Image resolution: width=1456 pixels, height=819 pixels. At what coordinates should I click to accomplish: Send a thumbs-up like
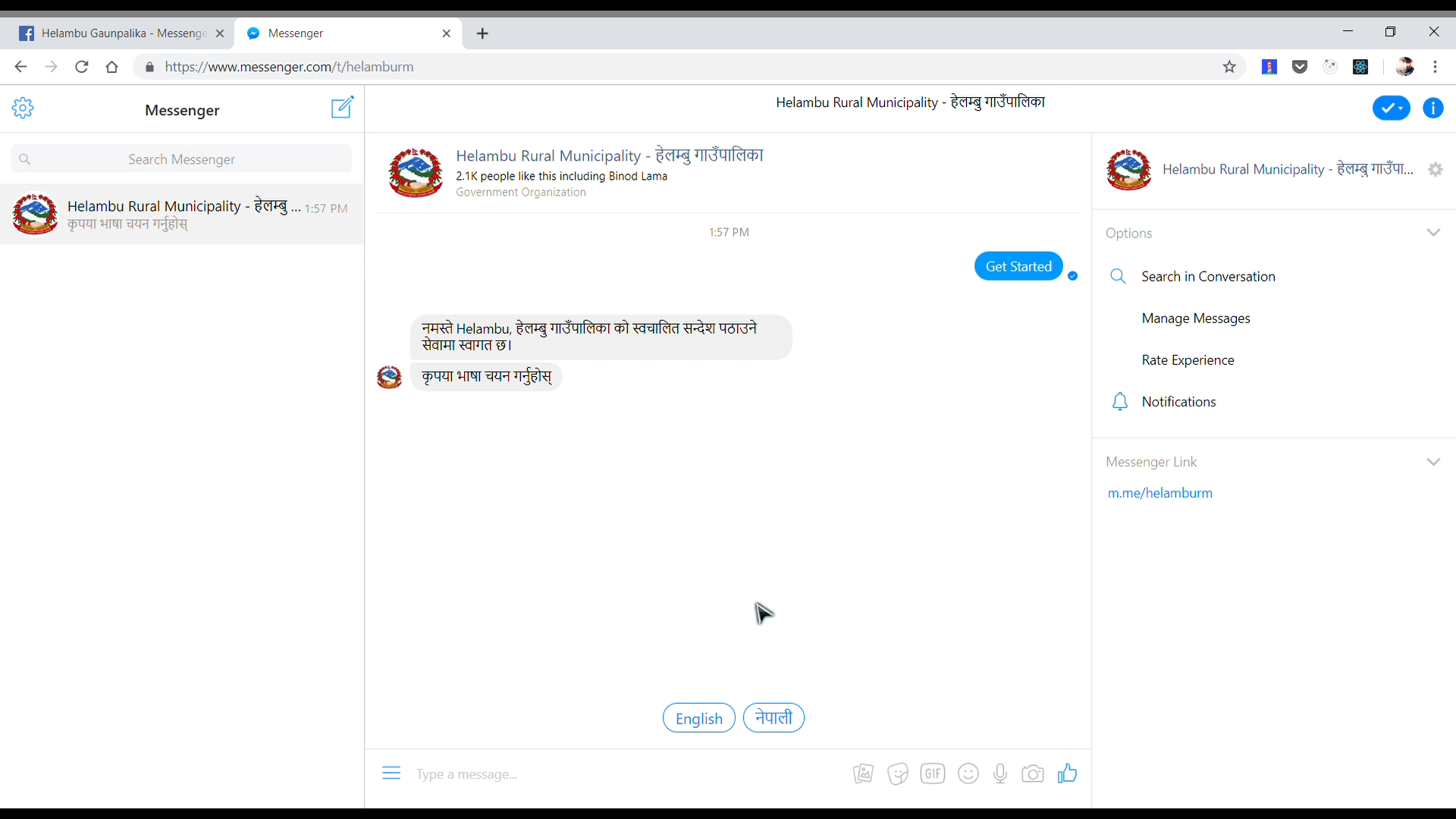tap(1068, 773)
